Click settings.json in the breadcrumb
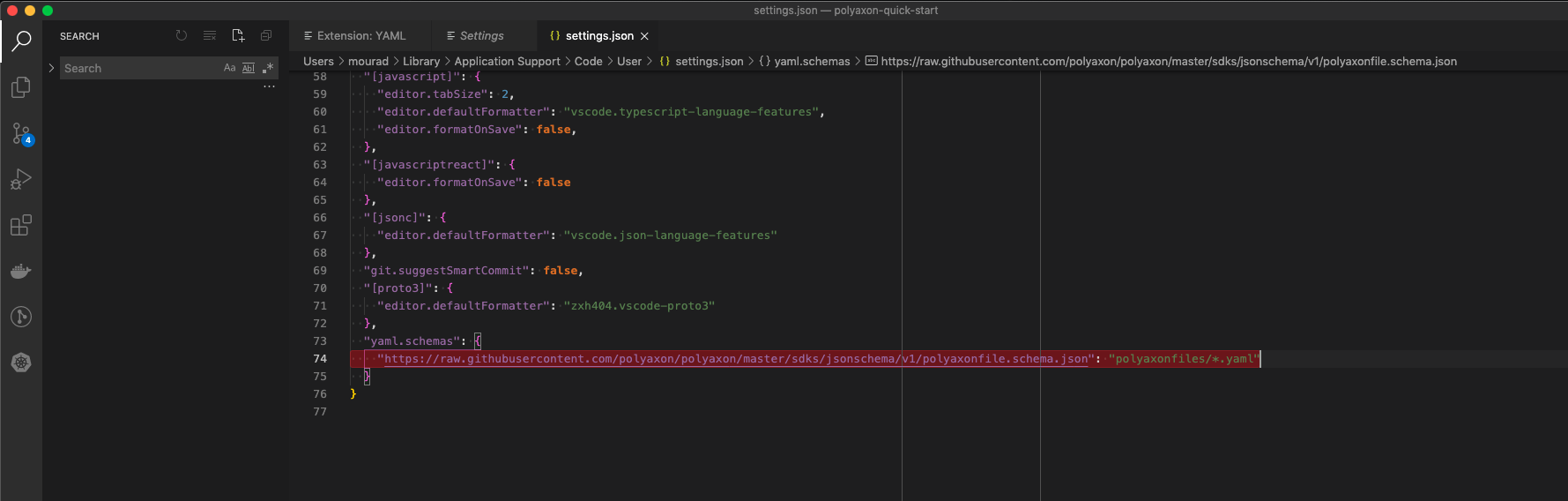This screenshot has height=501, width=1568. [x=702, y=61]
